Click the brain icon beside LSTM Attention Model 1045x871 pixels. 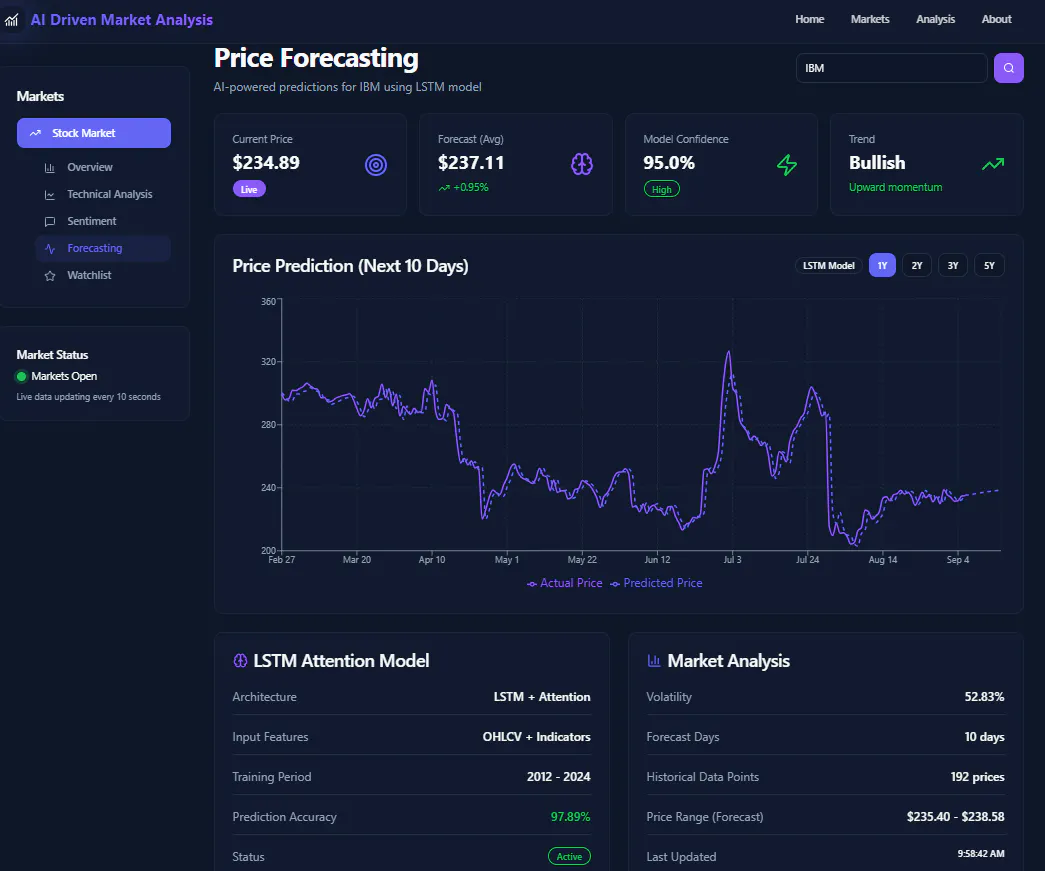pos(240,660)
